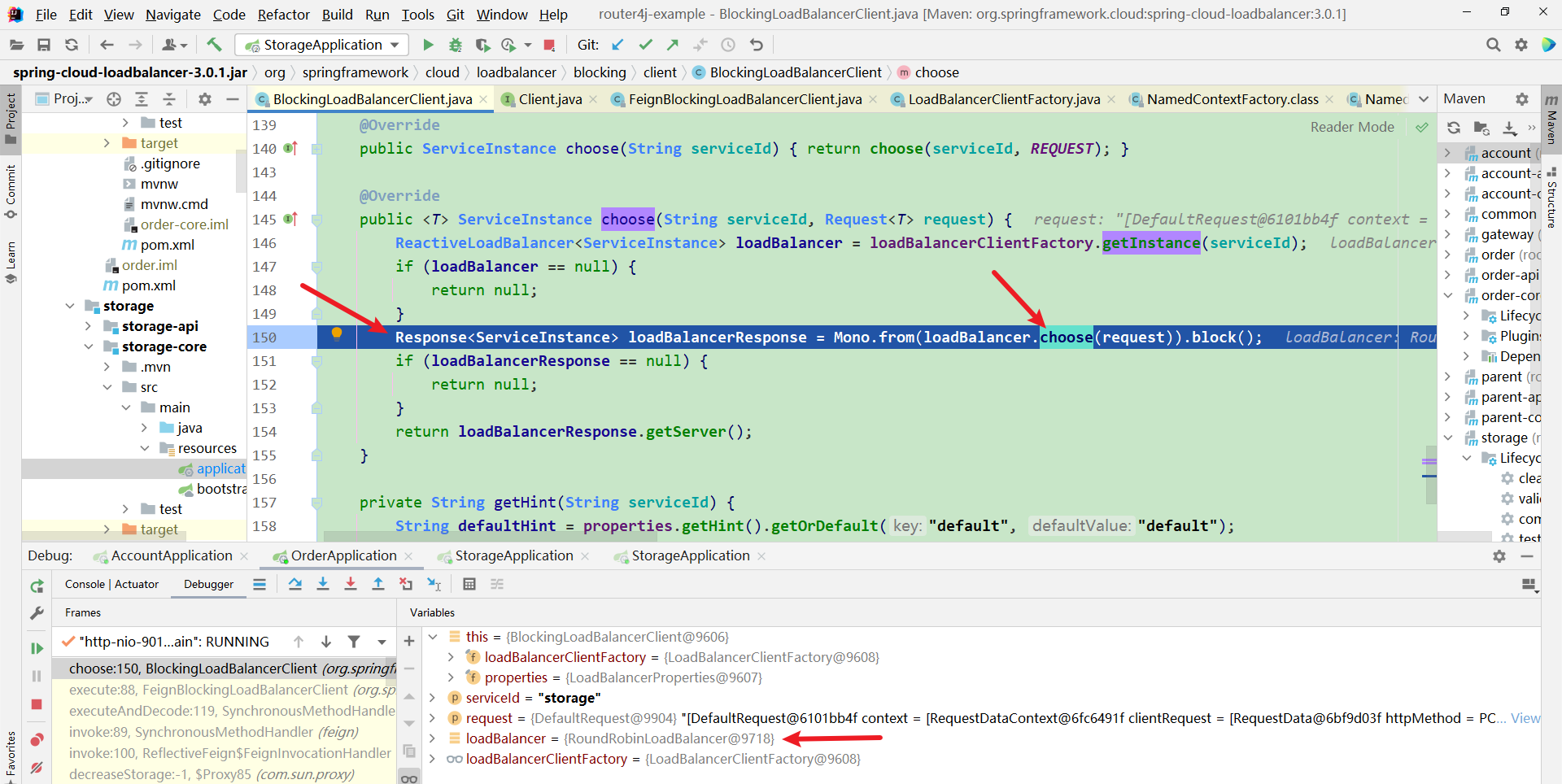Toggle Mute Breakpoints in the debug panel
This screenshot has width=1562, height=784.
point(36,768)
